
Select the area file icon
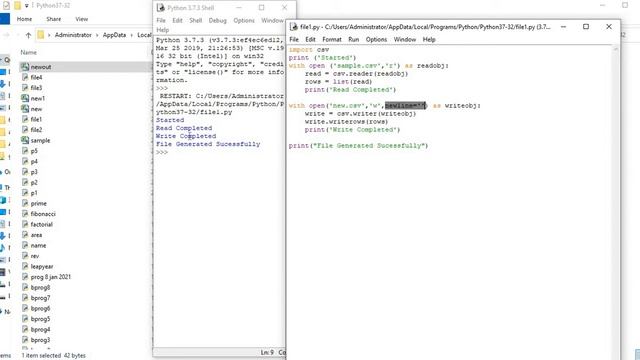coord(25,235)
